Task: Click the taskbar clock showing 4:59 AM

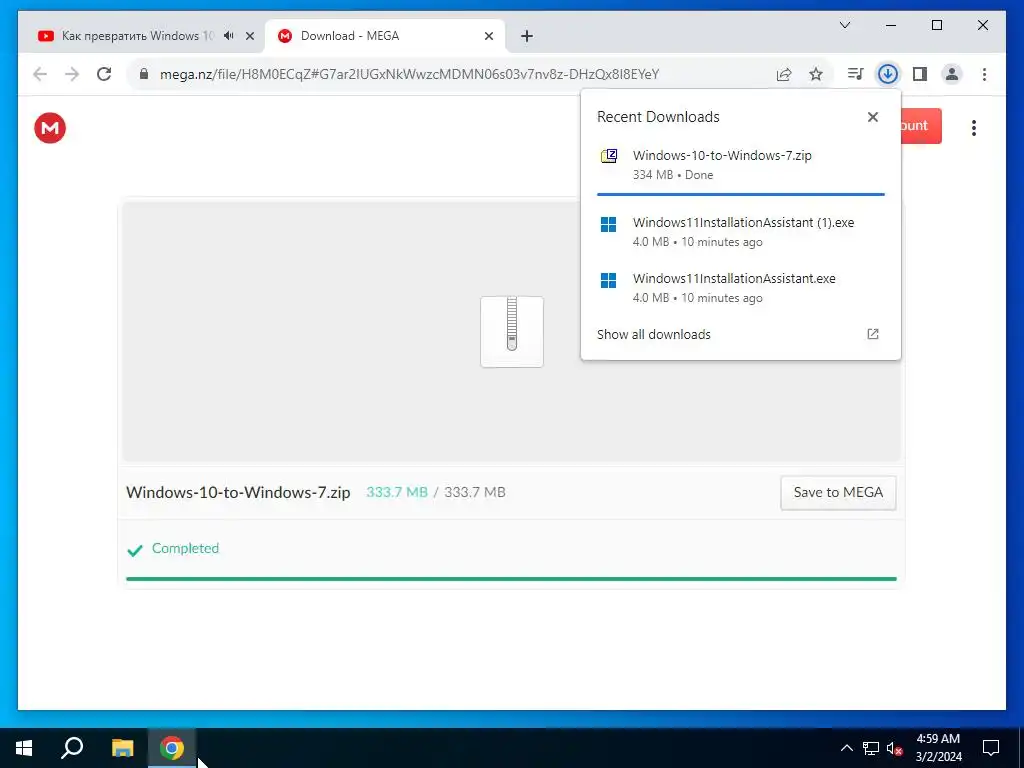Action: pyautogui.click(x=938, y=748)
